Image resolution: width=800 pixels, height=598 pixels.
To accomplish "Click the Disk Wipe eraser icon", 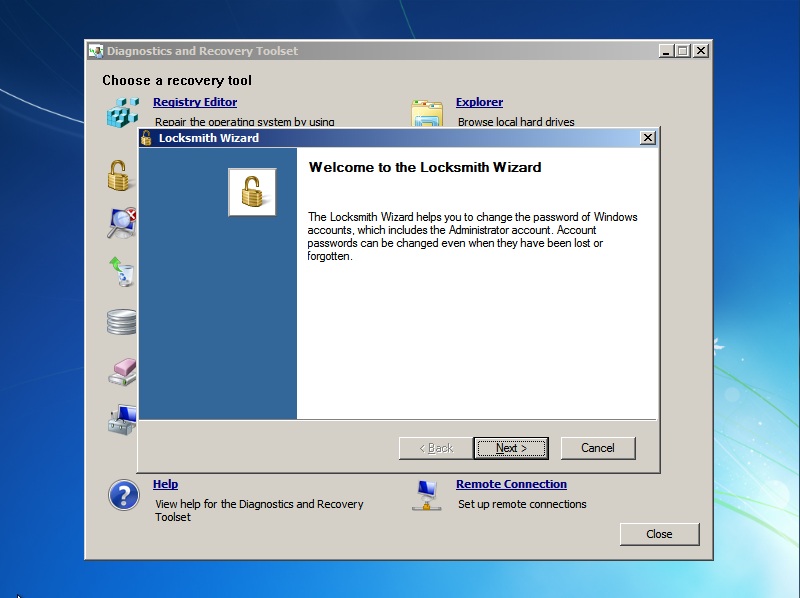I will [x=122, y=372].
